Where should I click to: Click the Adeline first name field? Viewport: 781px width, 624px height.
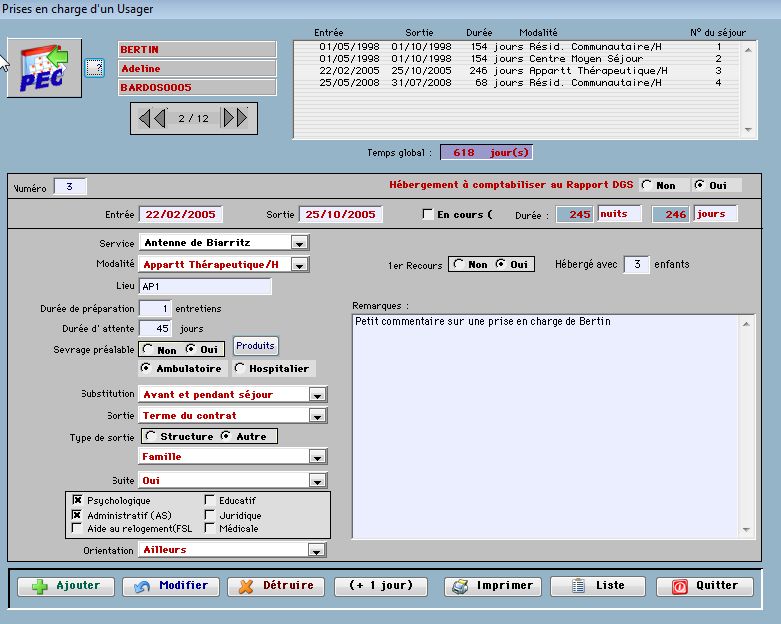tap(197, 68)
